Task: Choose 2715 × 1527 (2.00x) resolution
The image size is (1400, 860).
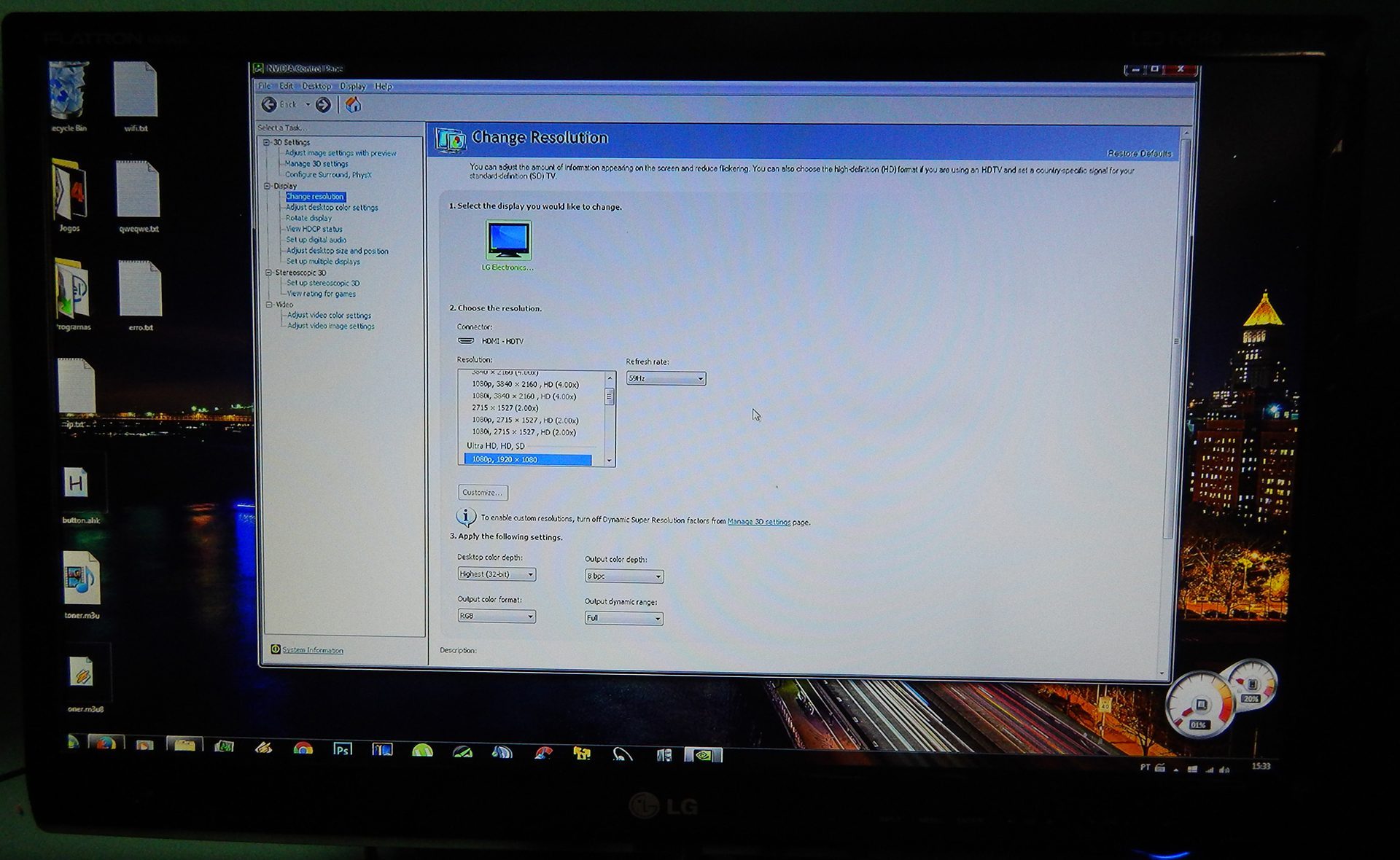Action: point(505,408)
